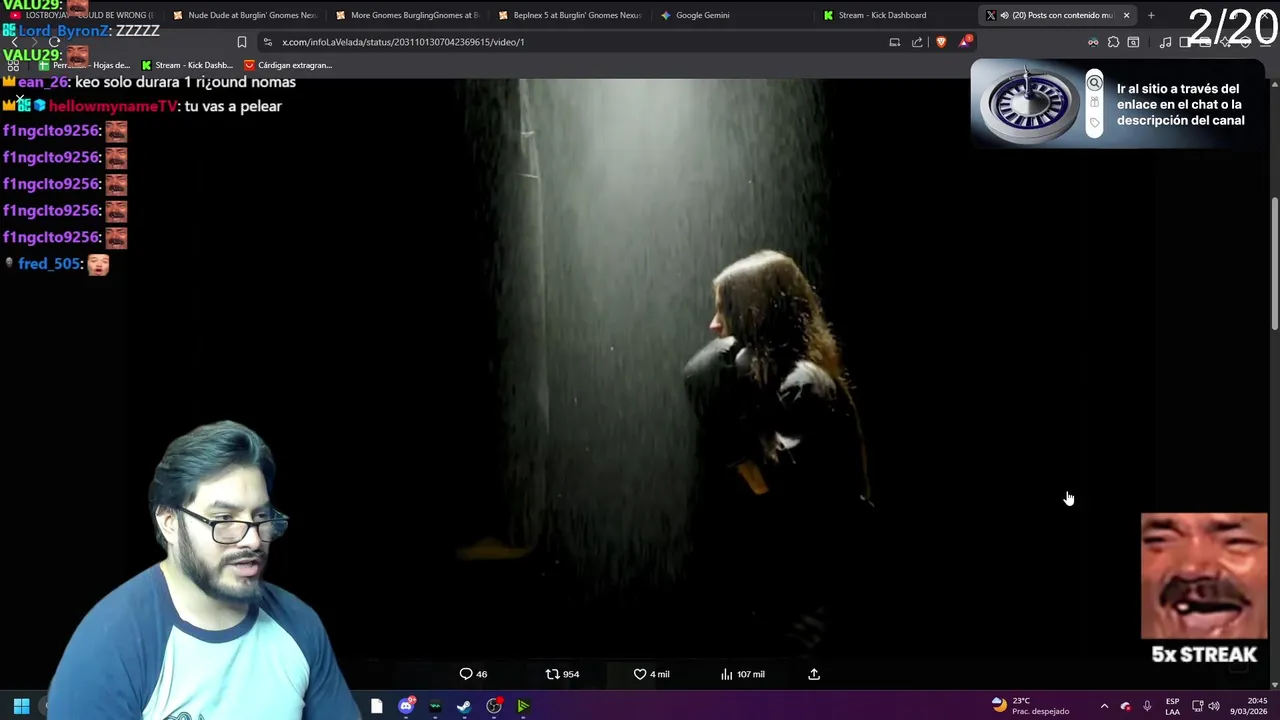Switch ESP LAA keyboard language
1280x720 pixels.
[x=1172, y=706]
